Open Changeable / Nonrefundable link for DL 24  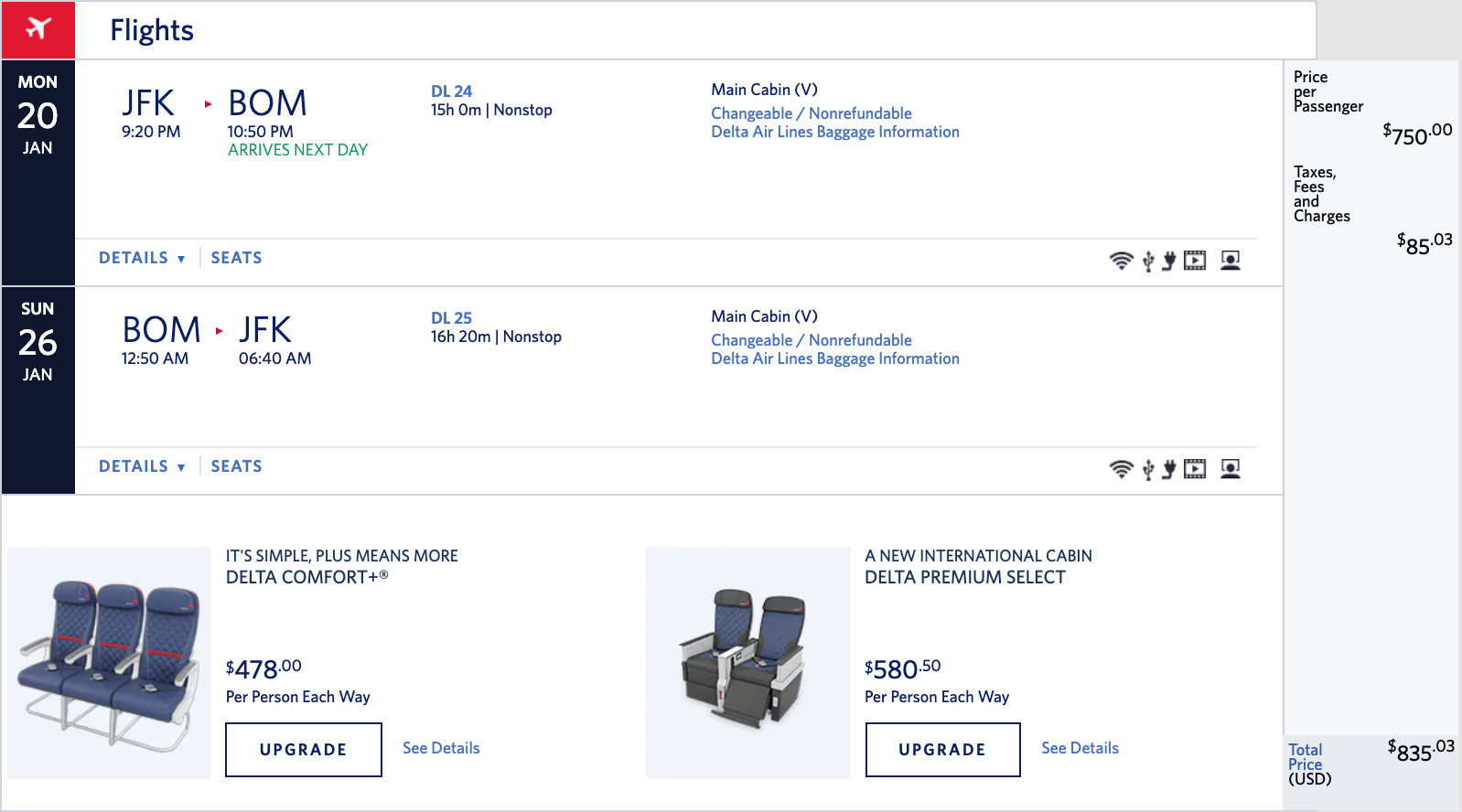pyautogui.click(x=812, y=113)
